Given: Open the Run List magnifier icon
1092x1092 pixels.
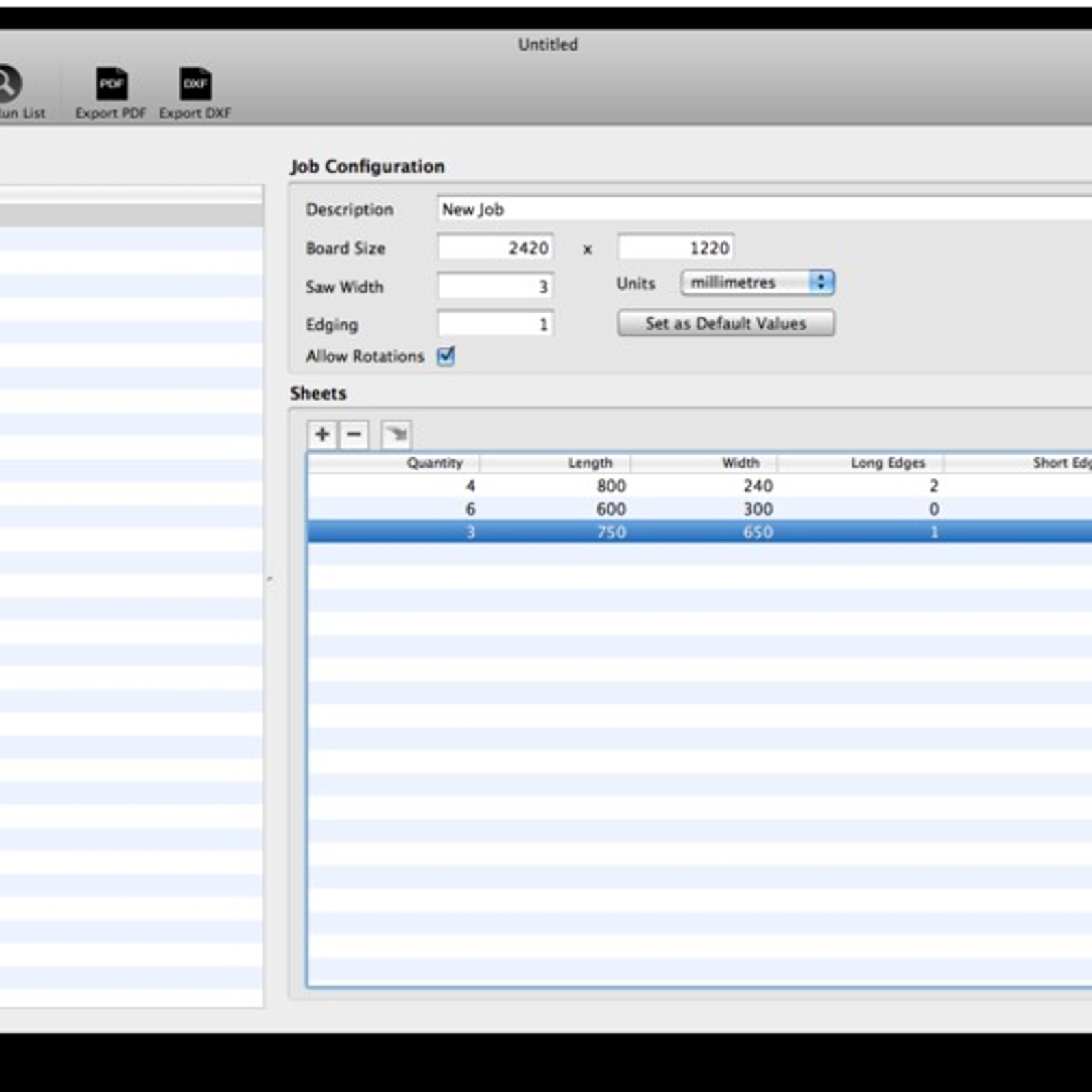Looking at the screenshot, I should [x=8, y=83].
